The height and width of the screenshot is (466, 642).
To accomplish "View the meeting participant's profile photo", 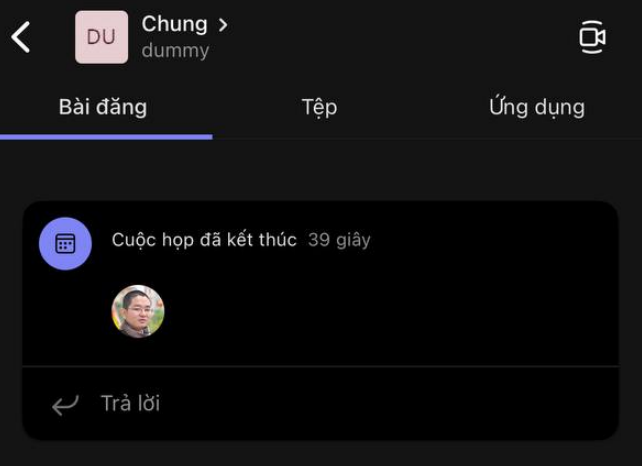I will (x=138, y=311).
